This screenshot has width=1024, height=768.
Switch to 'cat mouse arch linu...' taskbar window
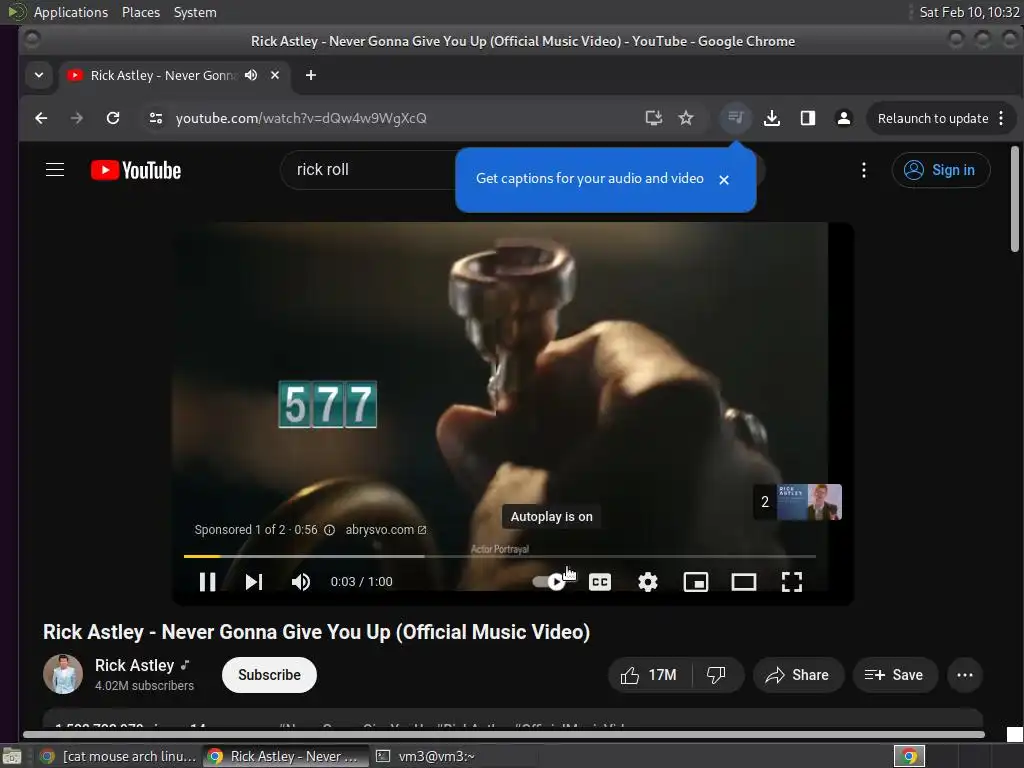(x=118, y=756)
